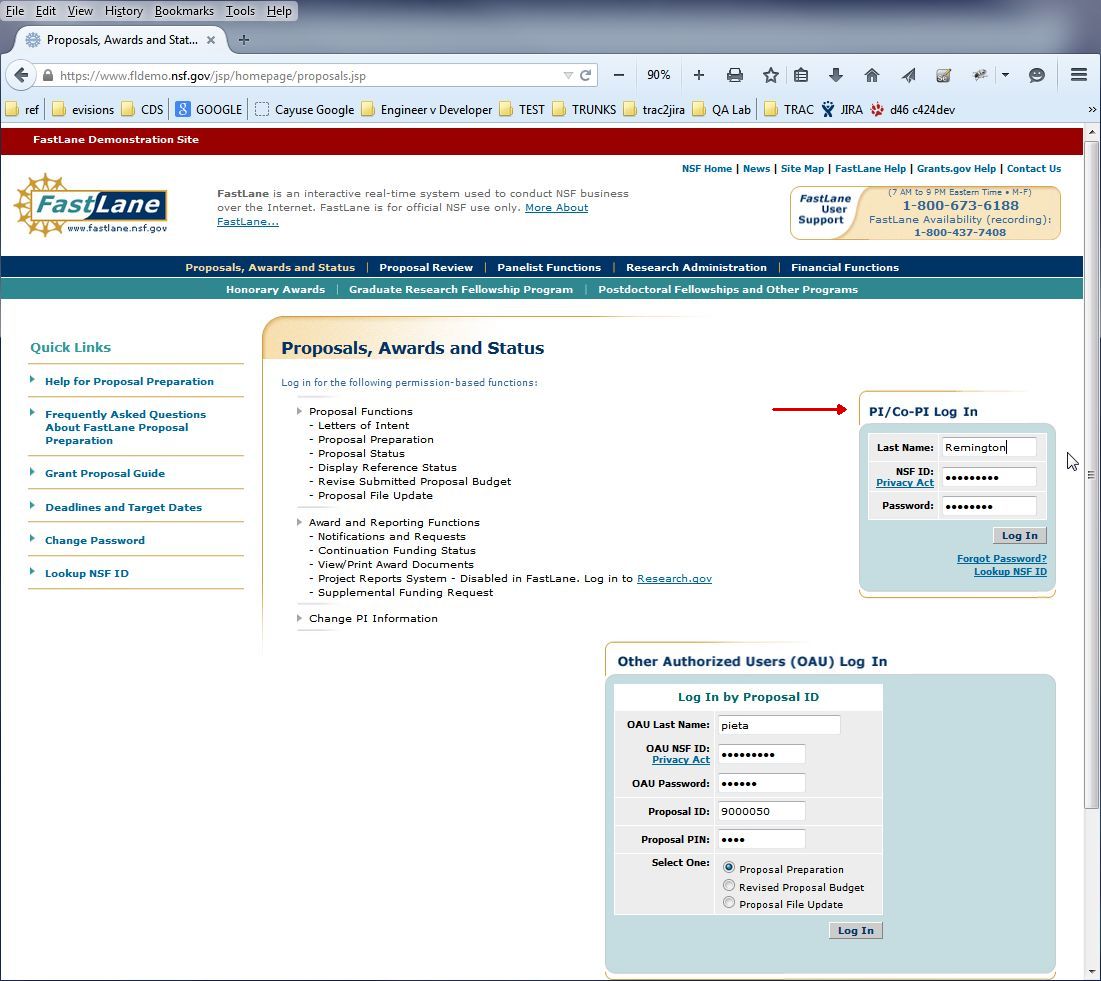Image resolution: width=1101 pixels, height=981 pixels.
Task: Reload the page with the refresh icon
Action: click(x=586, y=75)
